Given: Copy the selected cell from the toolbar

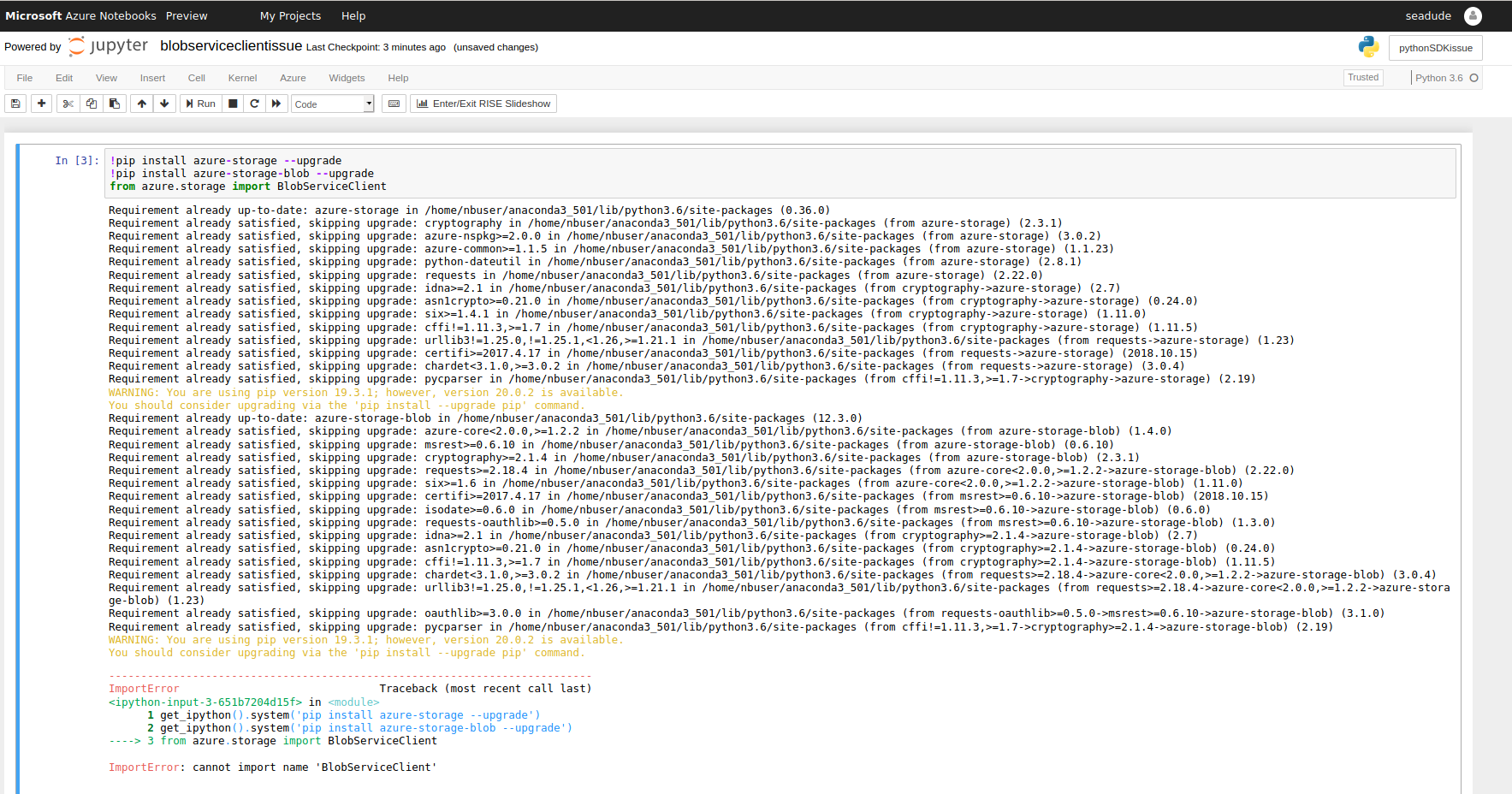Looking at the screenshot, I should pyautogui.click(x=92, y=104).
